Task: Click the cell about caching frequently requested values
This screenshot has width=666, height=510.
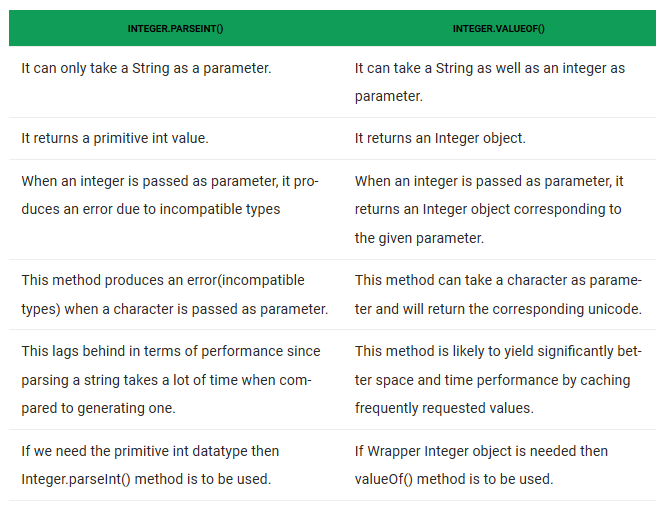Action: coord(499,380)
